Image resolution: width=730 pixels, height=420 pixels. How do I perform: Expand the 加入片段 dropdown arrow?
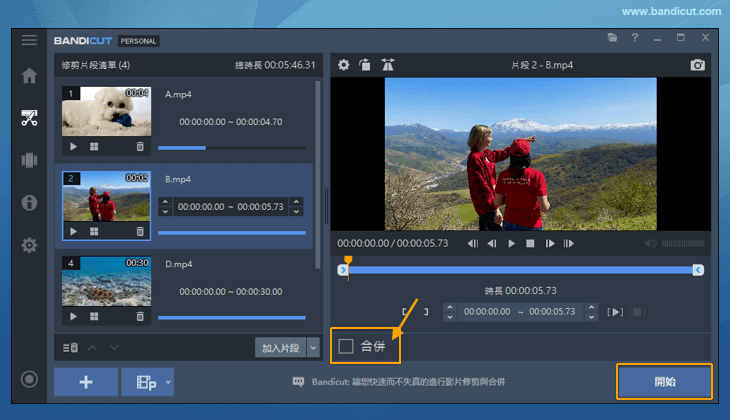[x=313, y=348]
